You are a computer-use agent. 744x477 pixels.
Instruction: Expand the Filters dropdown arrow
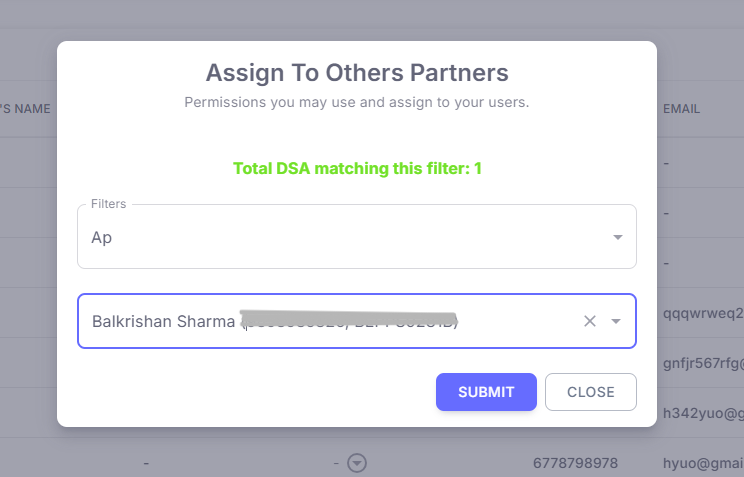(617, 237)
